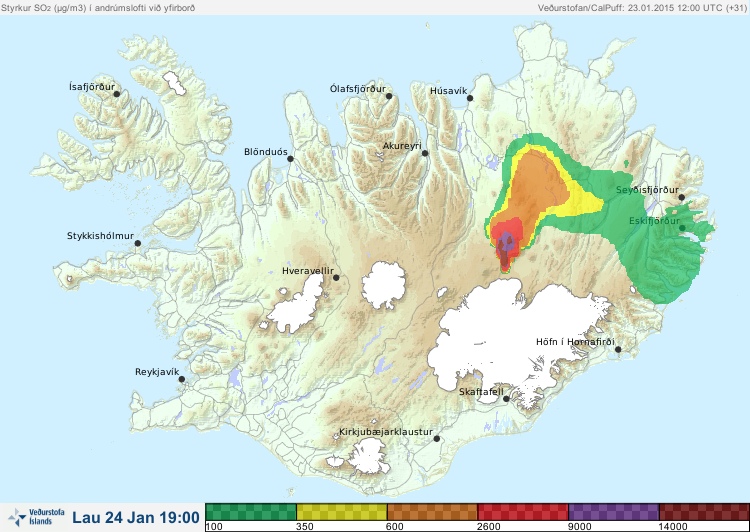Click the Eskifjörður label

[654, 221]
